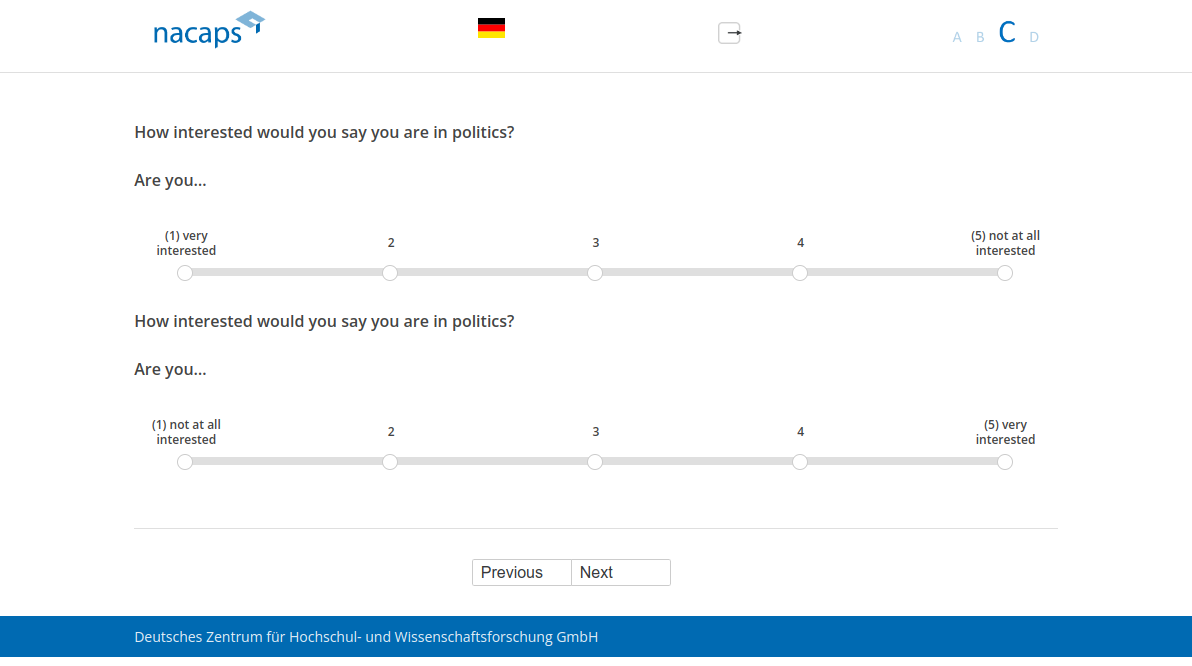Viewport: 1192px width, 666px height.
Task: Click the exit survey icon
Action: point(729,33)
